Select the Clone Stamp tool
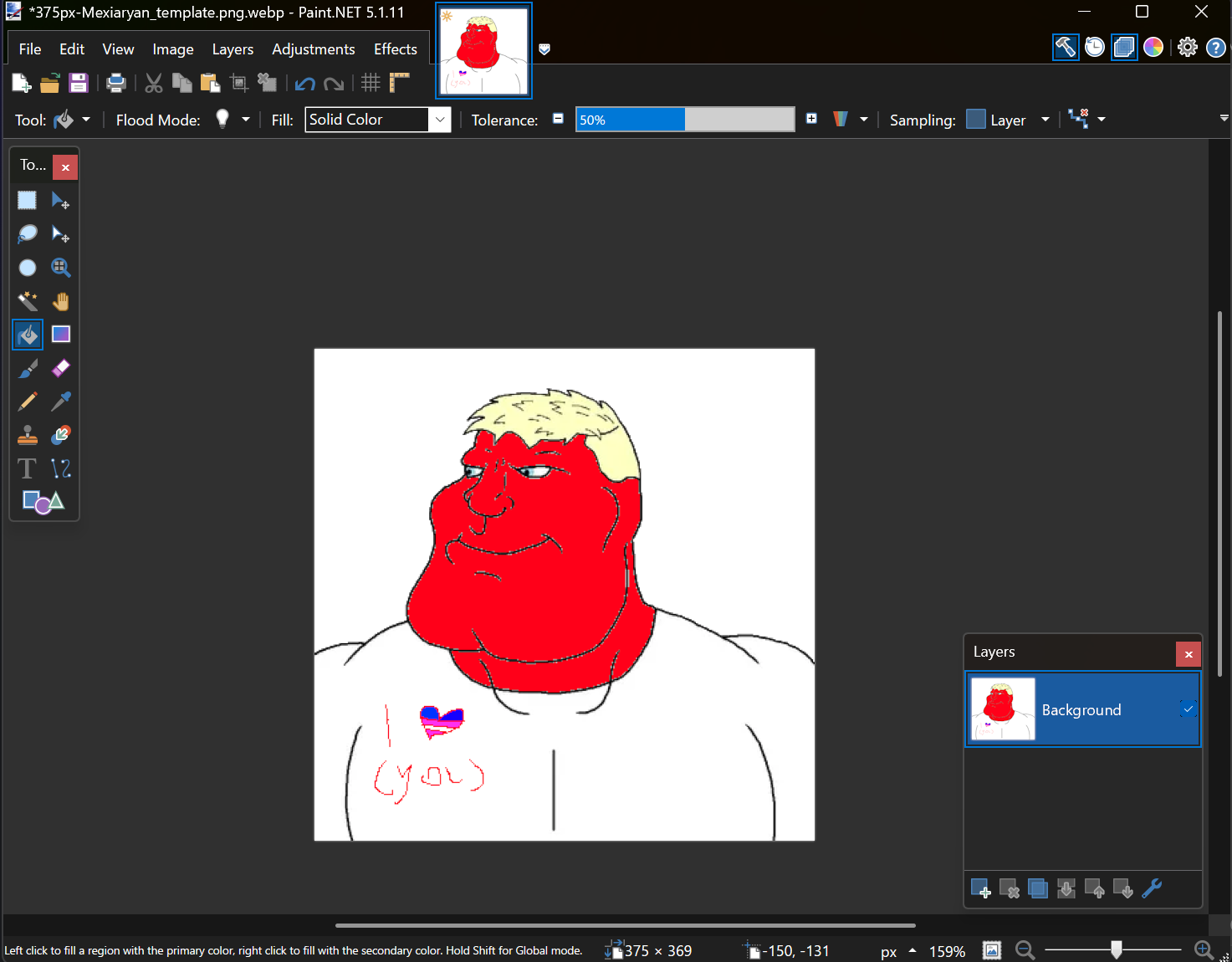 click(x=28, y=435)
